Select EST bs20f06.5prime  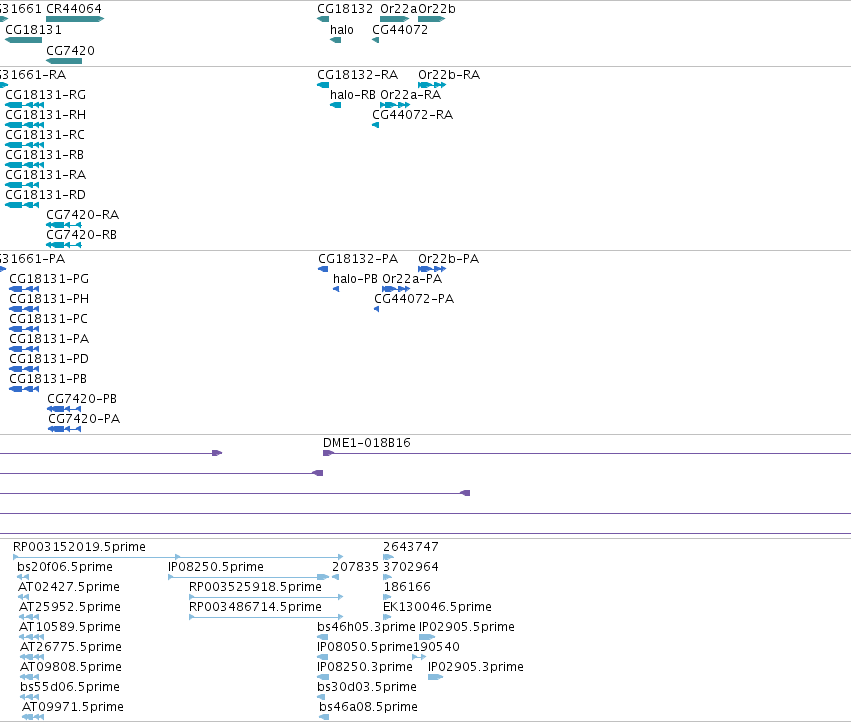pos(65,567)
